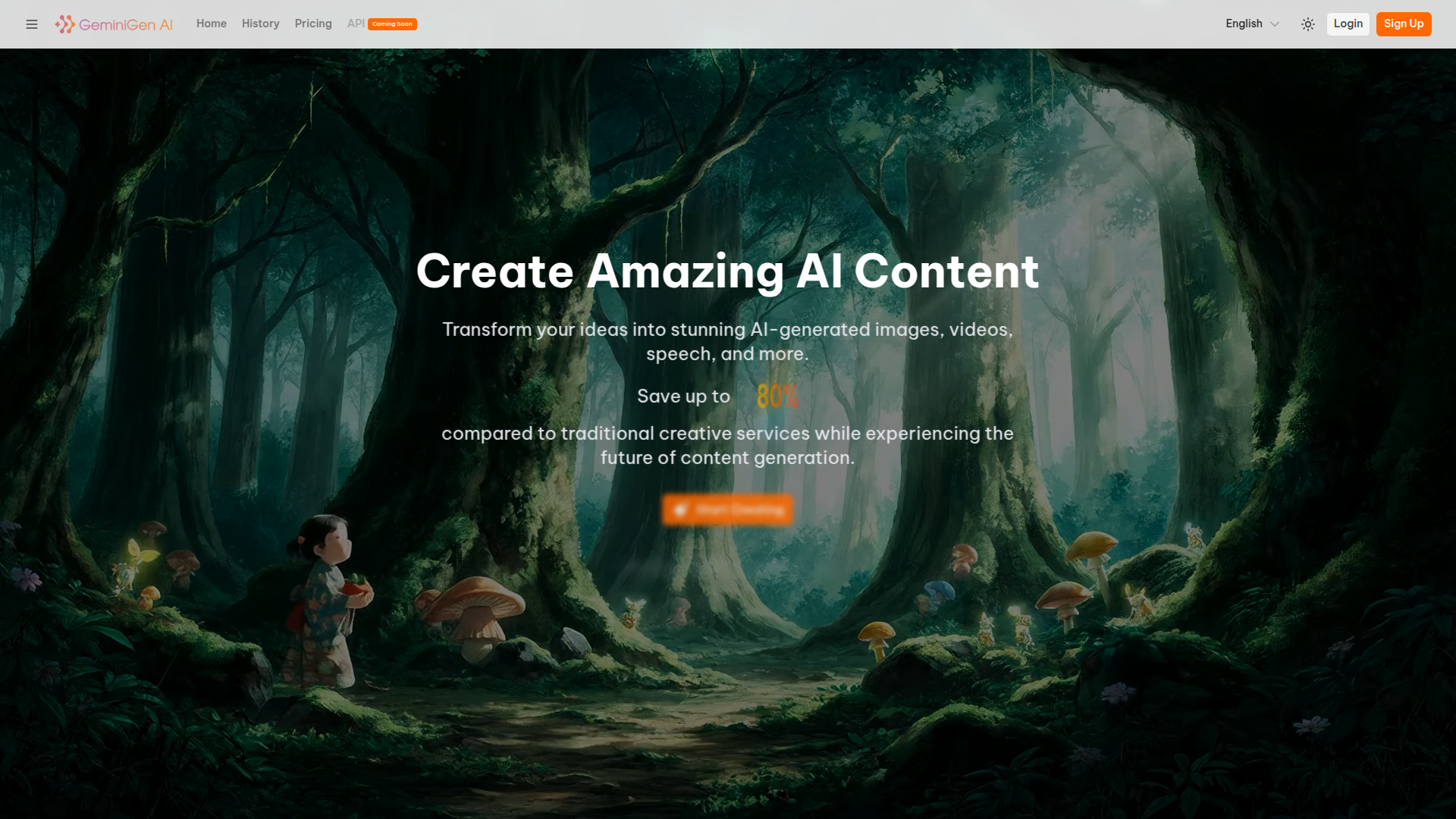Open the Pricing page
1456x819 pixels.
[x=313, y=24]
